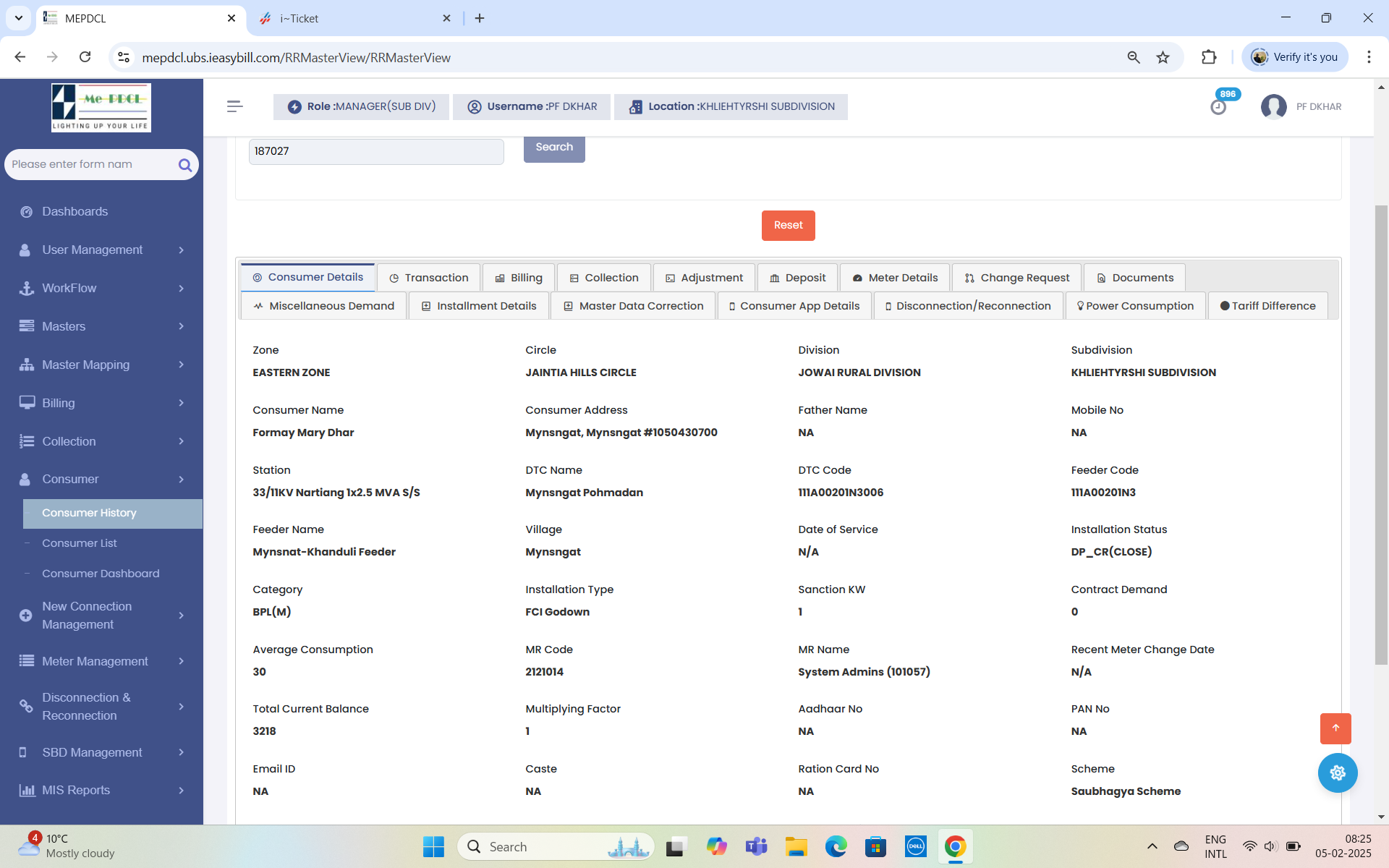This screenshot has width=1389, height=868.
Task: Collapse the Consumer sidebar menu
Action: [x=101, y=480]
